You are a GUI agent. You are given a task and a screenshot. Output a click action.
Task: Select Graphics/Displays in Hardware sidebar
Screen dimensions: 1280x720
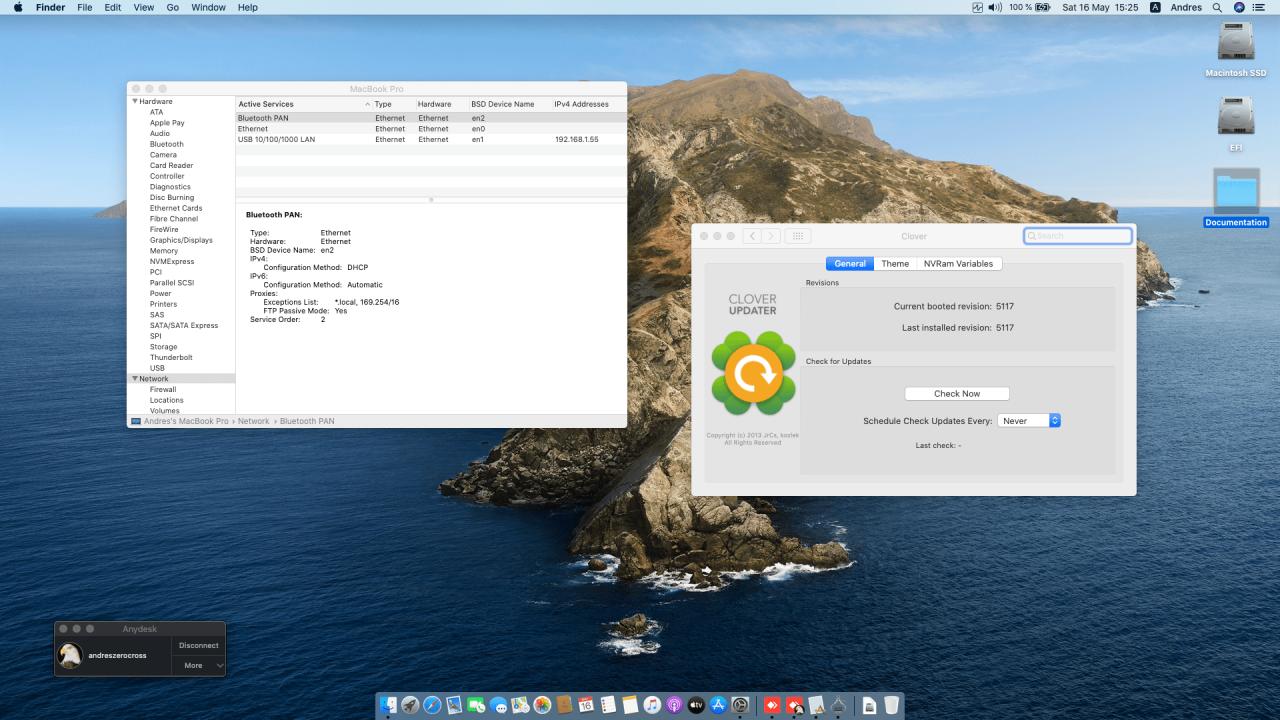pyautogui.click(x=181, y=240)
